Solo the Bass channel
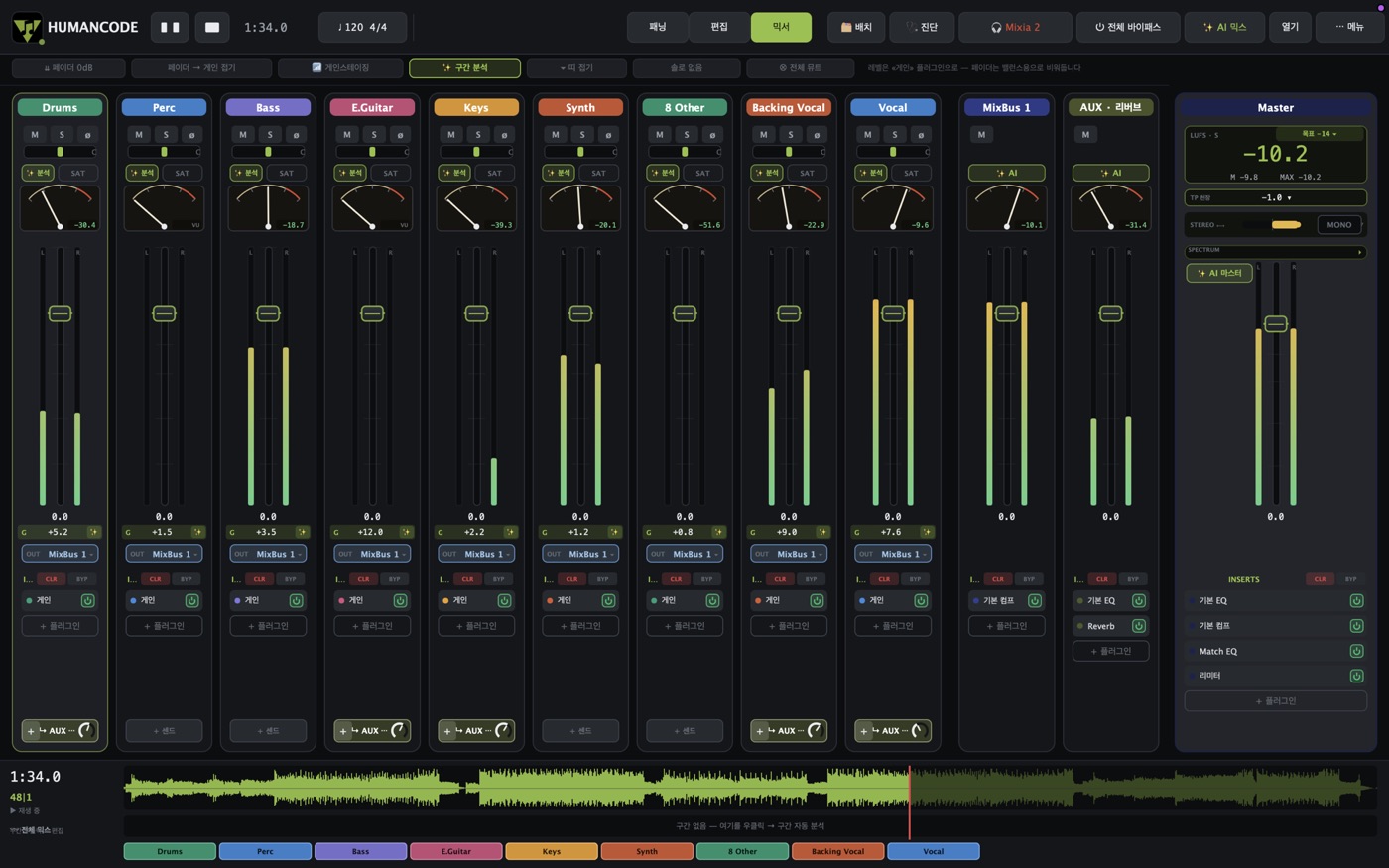 point(270,134)
